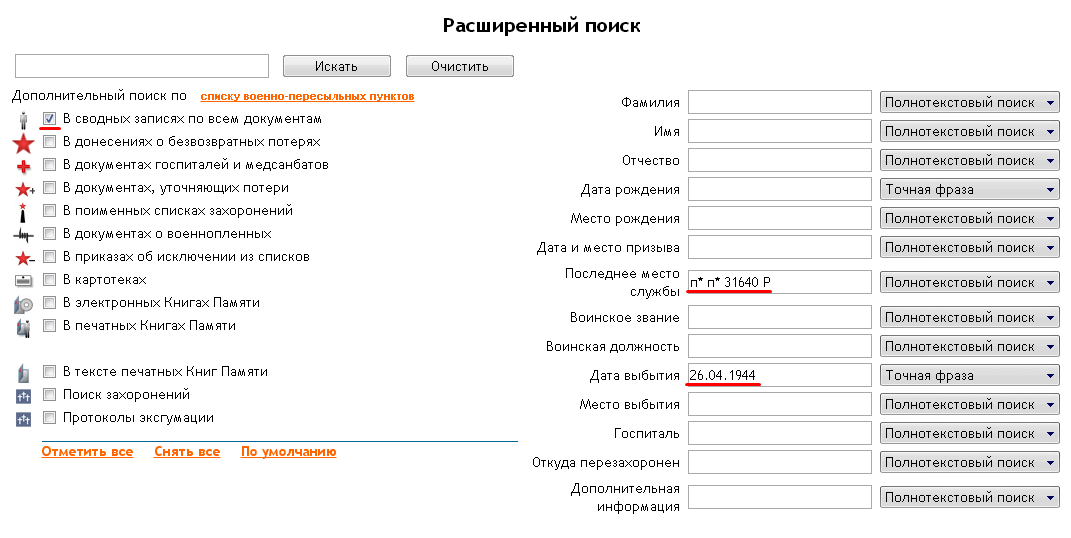Click the 'По умолчанию' link

288,452
